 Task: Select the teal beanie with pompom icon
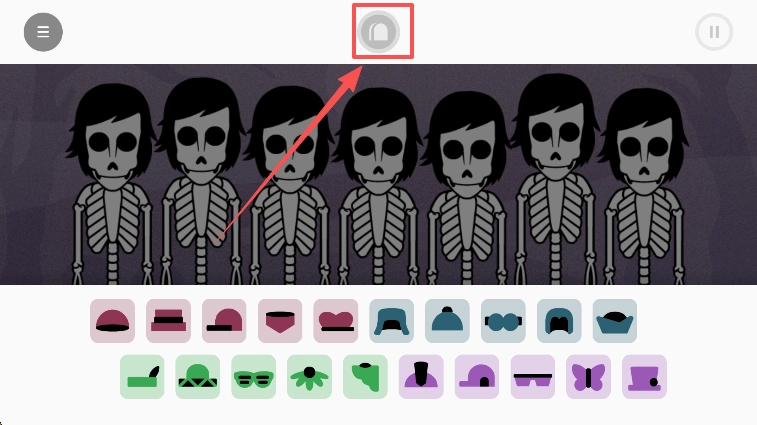pos(448,321)
